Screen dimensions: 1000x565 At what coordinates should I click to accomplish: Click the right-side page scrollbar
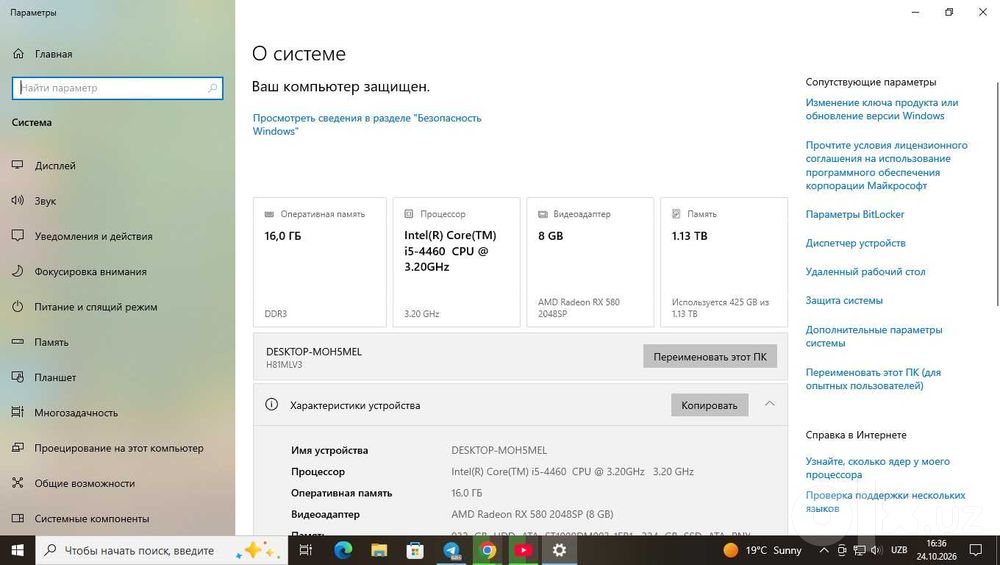pos(997,194)
